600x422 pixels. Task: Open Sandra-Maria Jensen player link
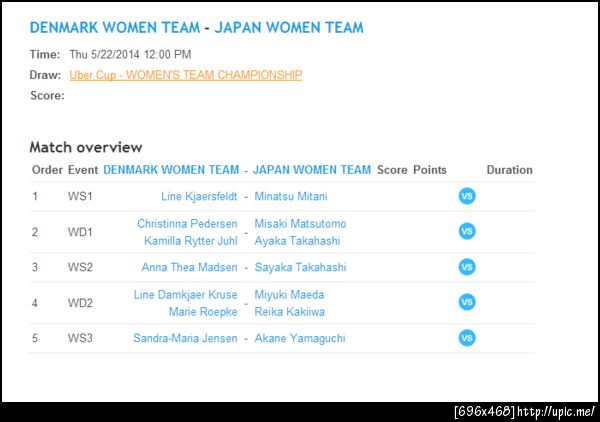(x=185, y=339)
